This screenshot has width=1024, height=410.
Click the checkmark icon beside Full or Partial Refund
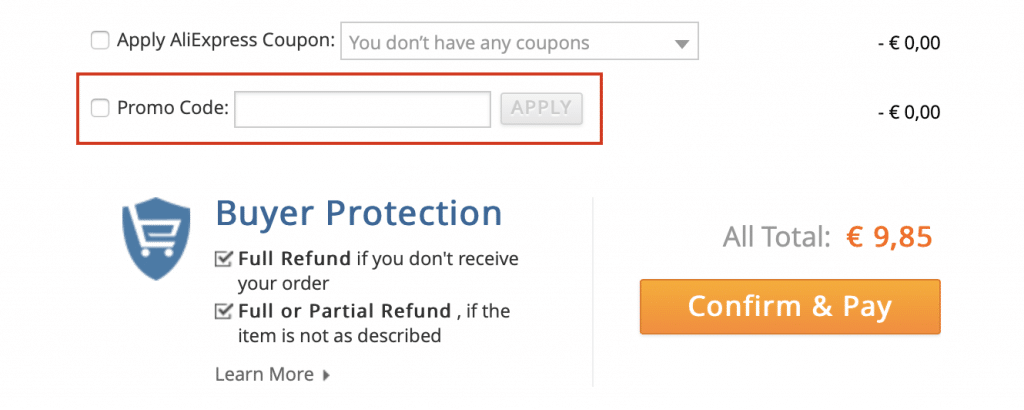223,311
